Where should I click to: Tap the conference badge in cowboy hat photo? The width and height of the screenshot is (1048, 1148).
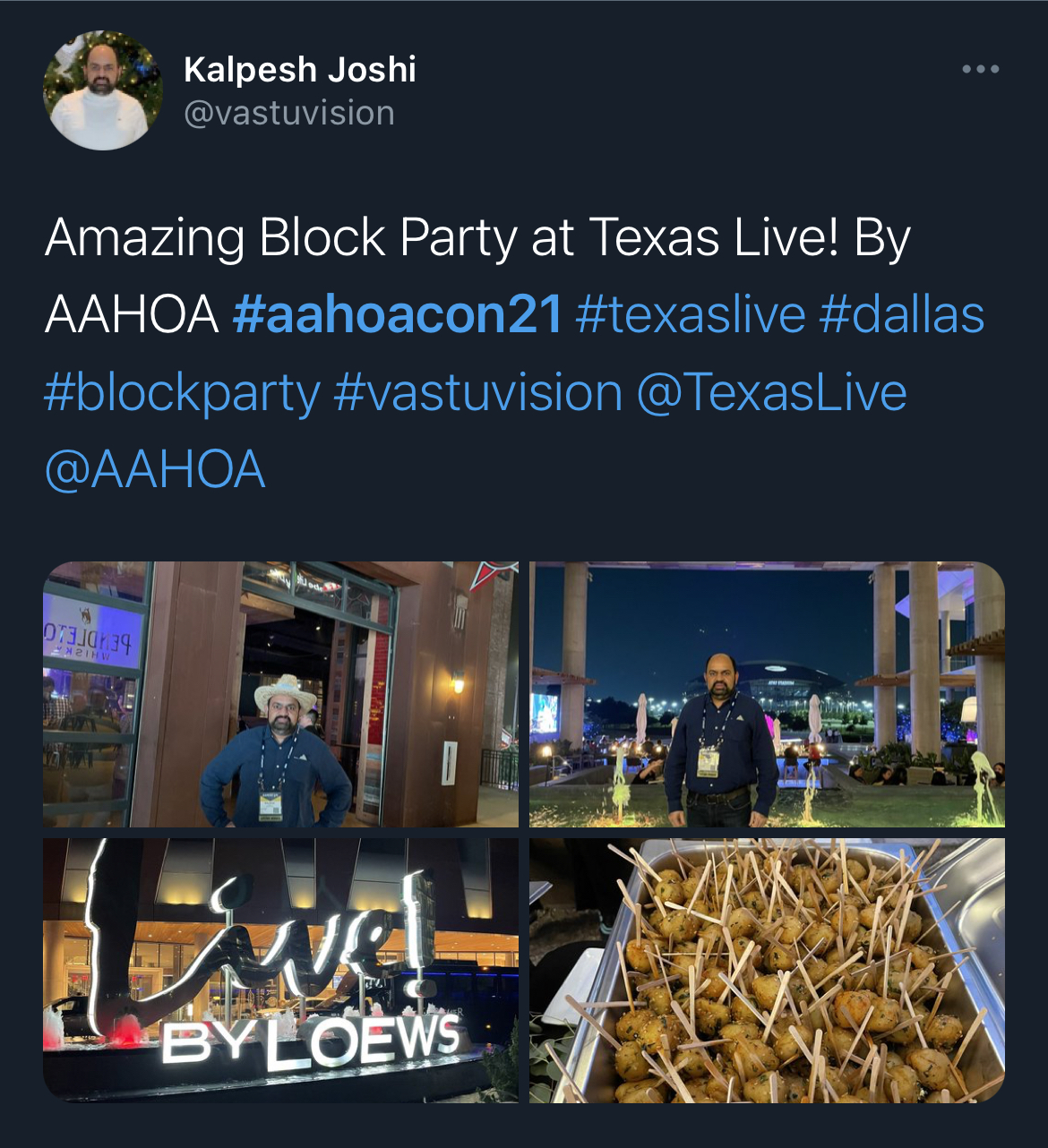[271, 805]
